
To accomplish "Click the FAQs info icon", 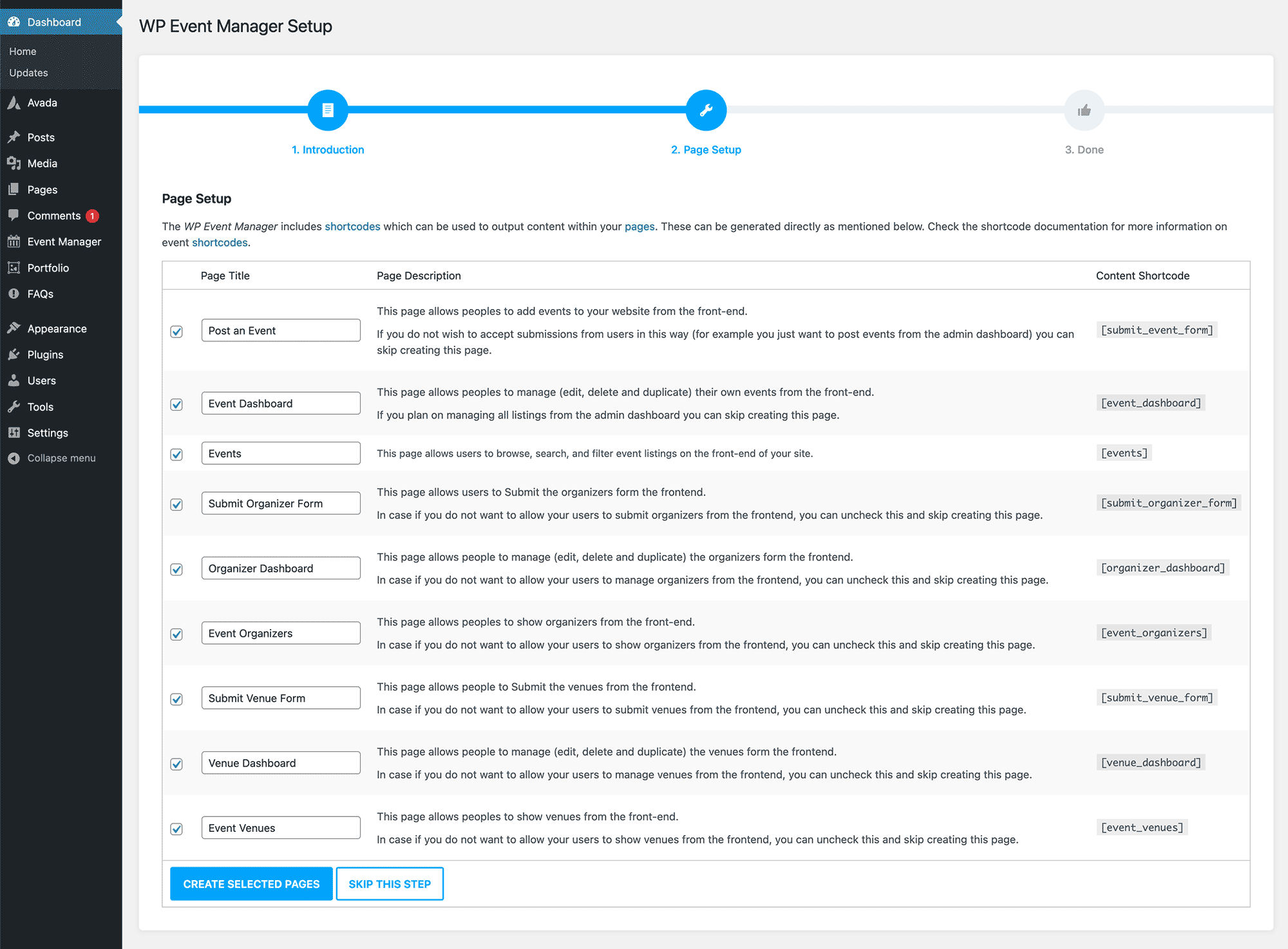I will coord(14,294).
